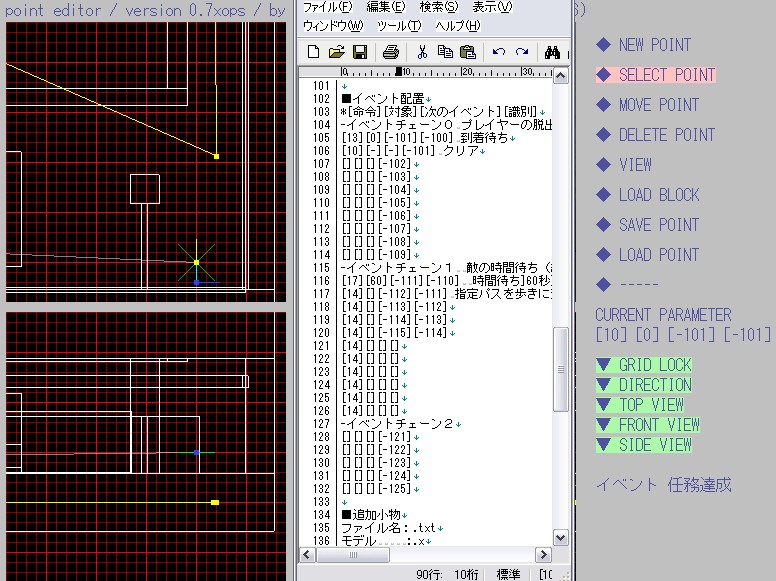Click the New file icon in the toolbar
This screenshot has height=581, width=776.
pyautogui.click(x=314, y=52)
